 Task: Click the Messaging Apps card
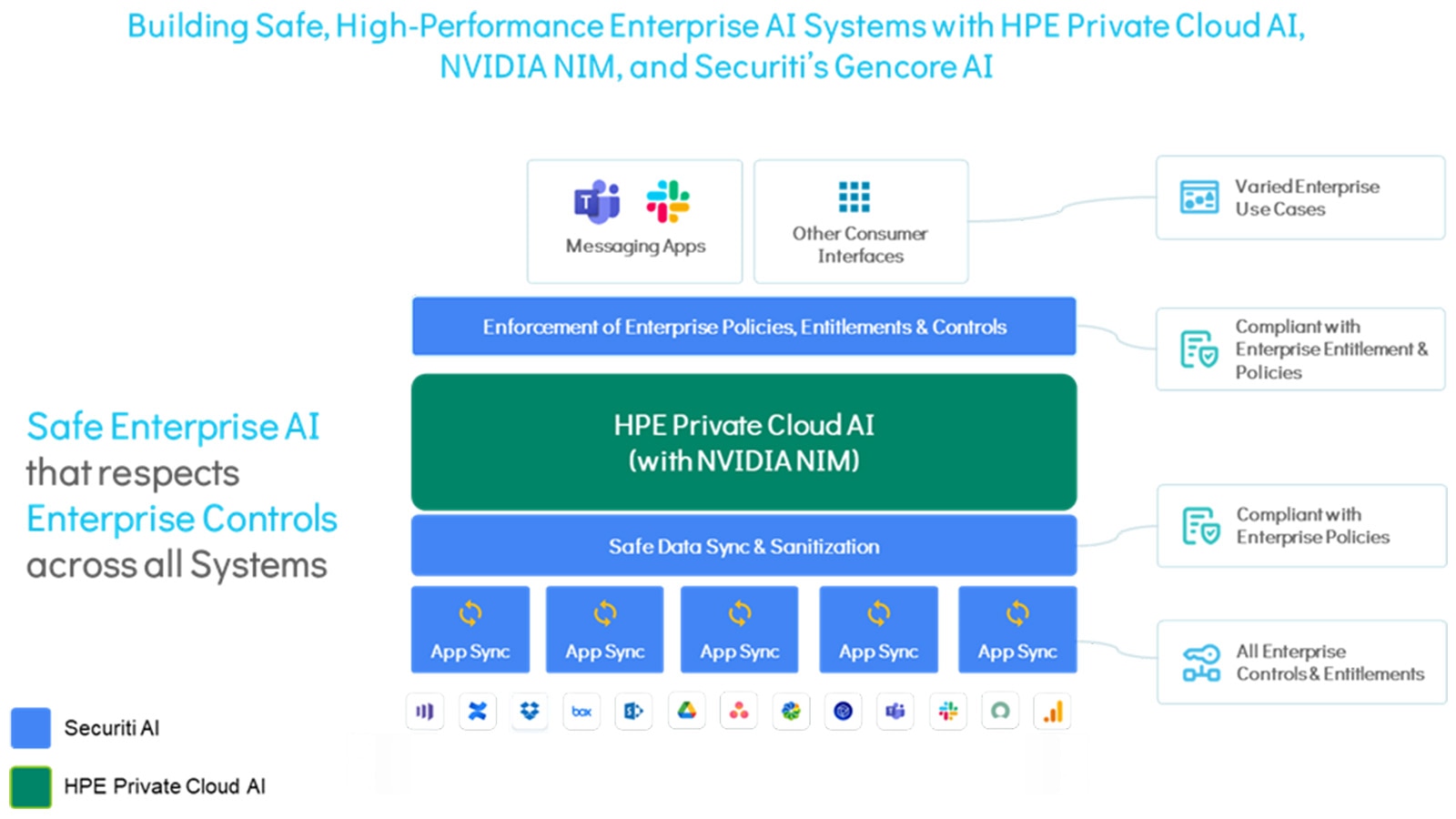click(634, 222)
